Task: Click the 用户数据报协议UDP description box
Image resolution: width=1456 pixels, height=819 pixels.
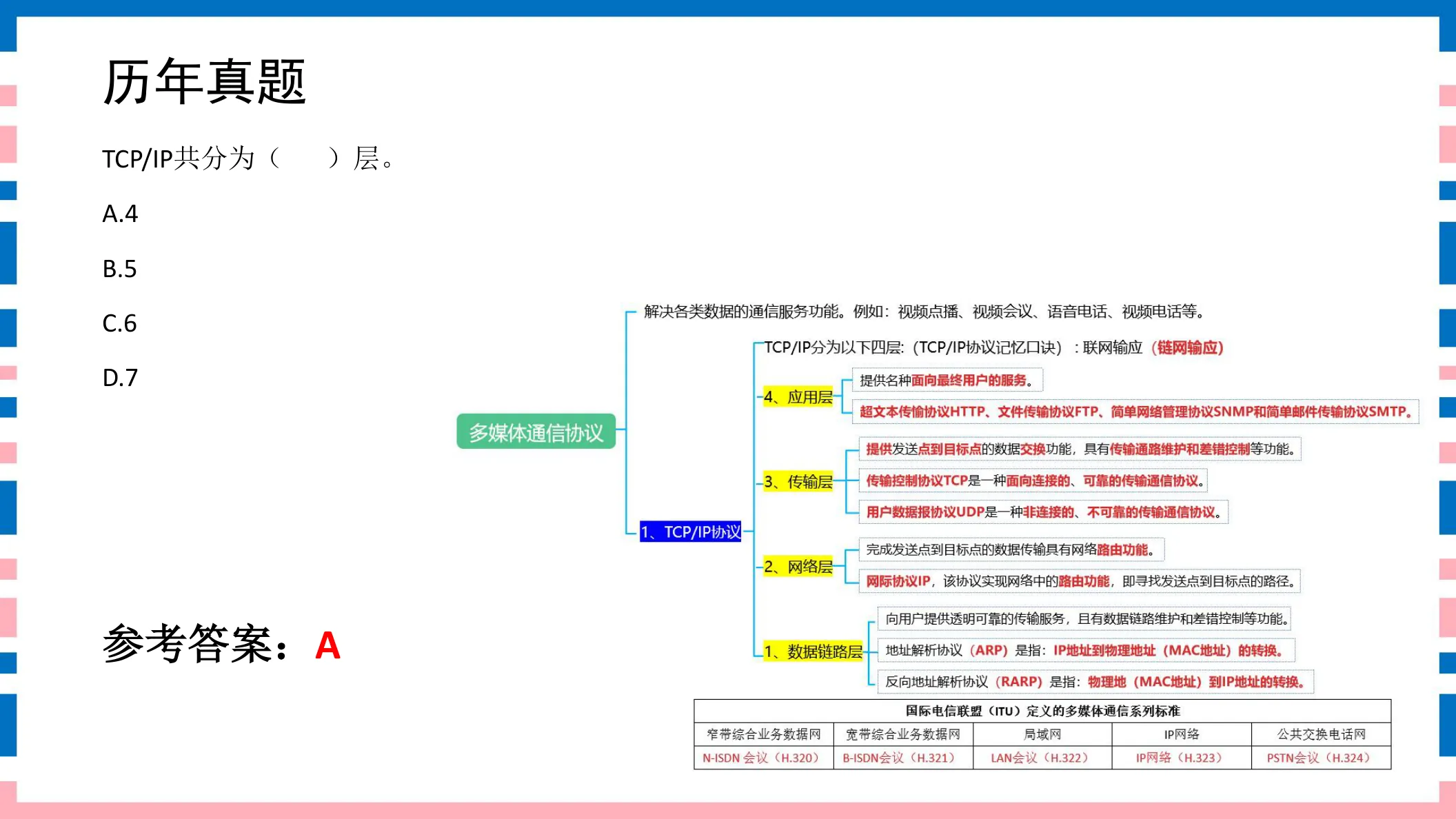Action: click(1044, 512)
